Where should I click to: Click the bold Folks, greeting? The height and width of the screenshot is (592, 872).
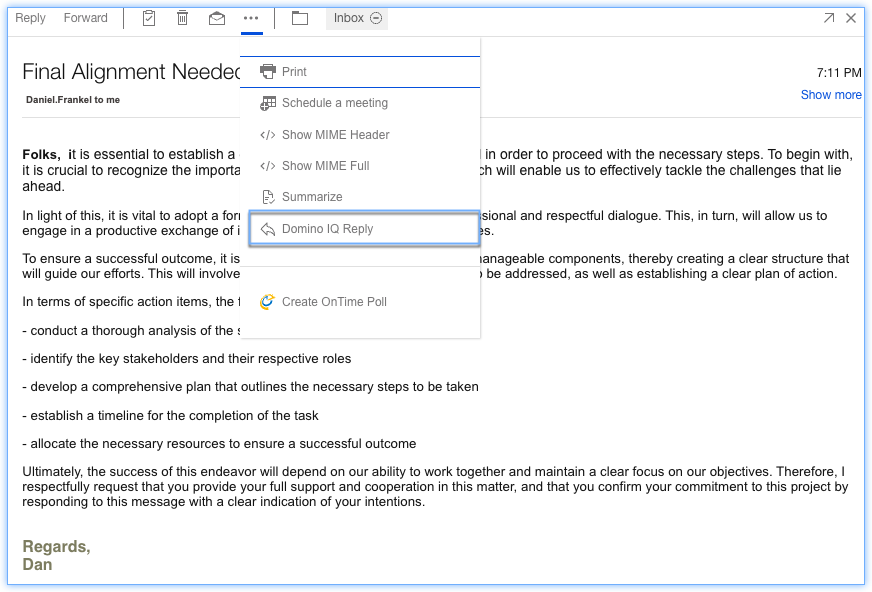click(x=42, y=155)
